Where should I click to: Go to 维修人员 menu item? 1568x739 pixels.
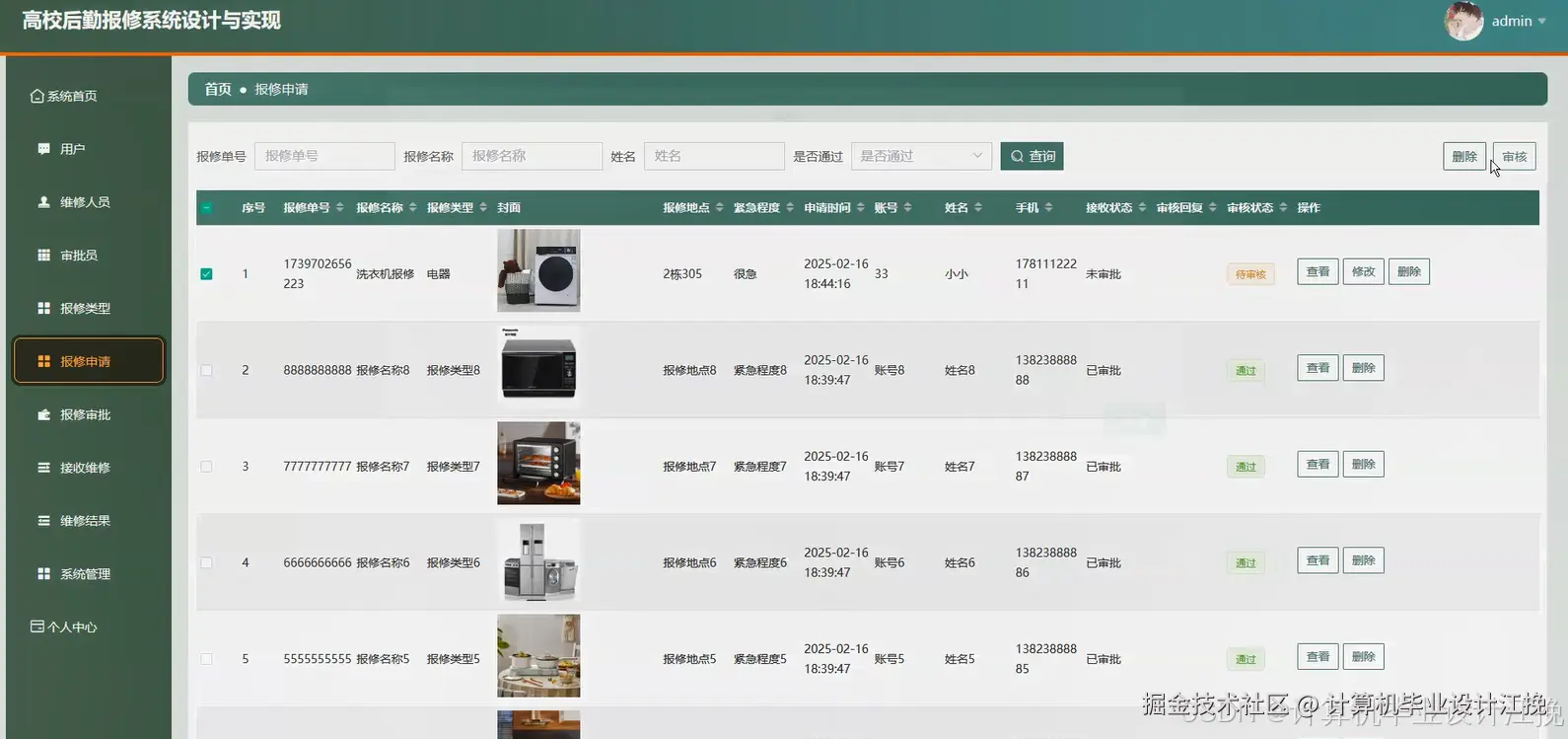click(x=87, y=202)
